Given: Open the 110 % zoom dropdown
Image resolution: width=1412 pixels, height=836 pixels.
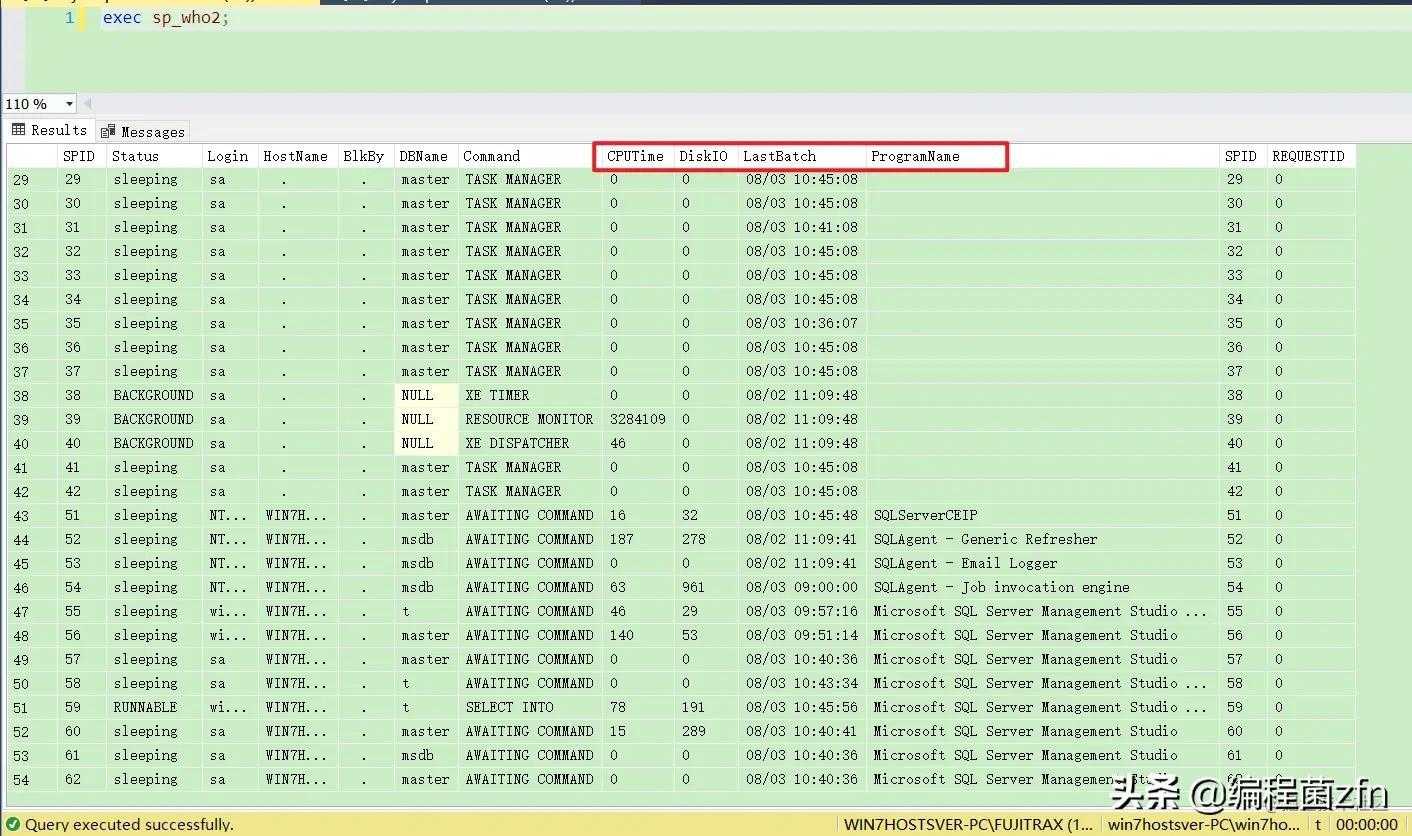Looking at the screenshot, I should [x=69, y=104].
